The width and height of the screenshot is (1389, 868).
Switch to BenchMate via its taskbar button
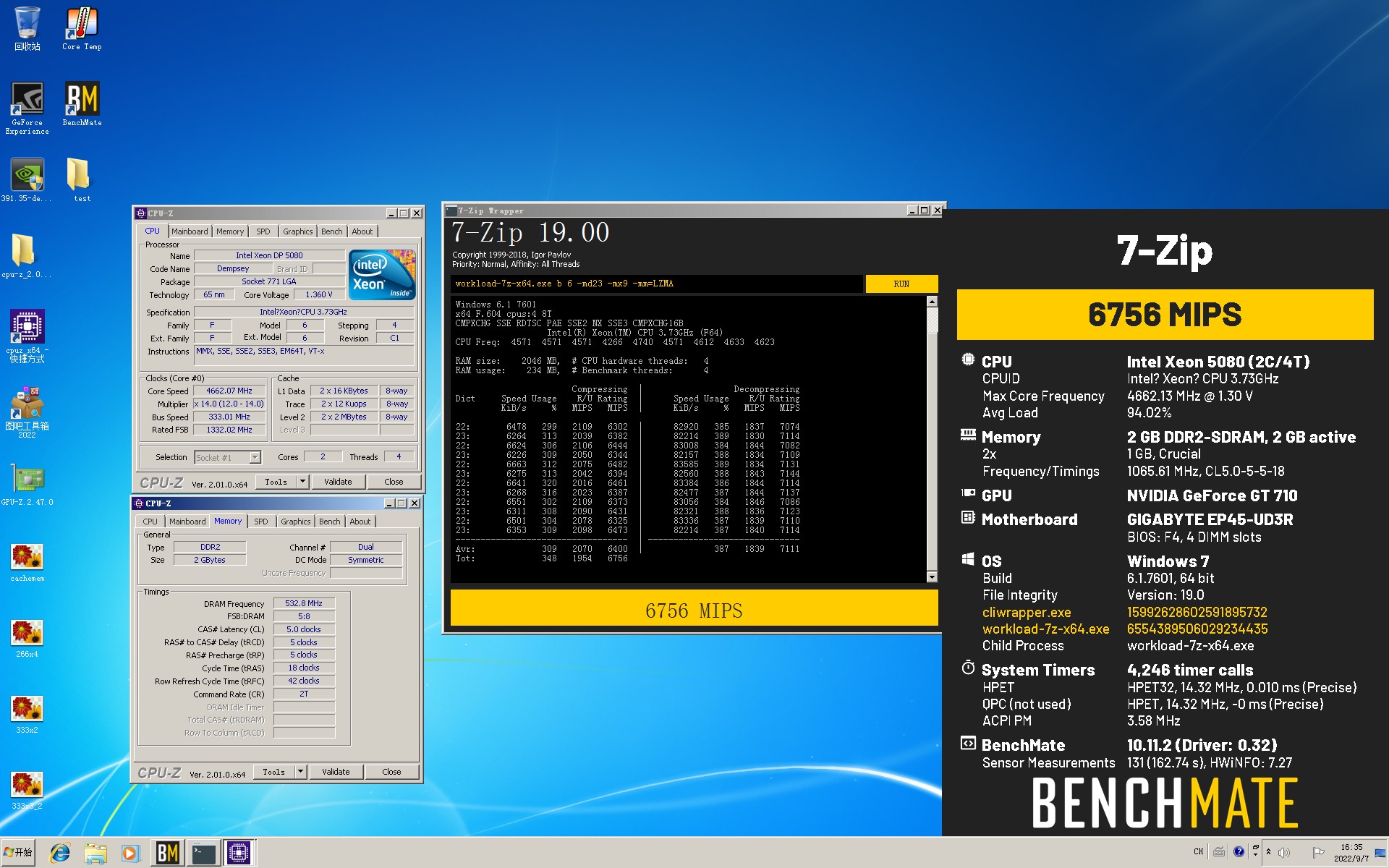click(167, 853)
